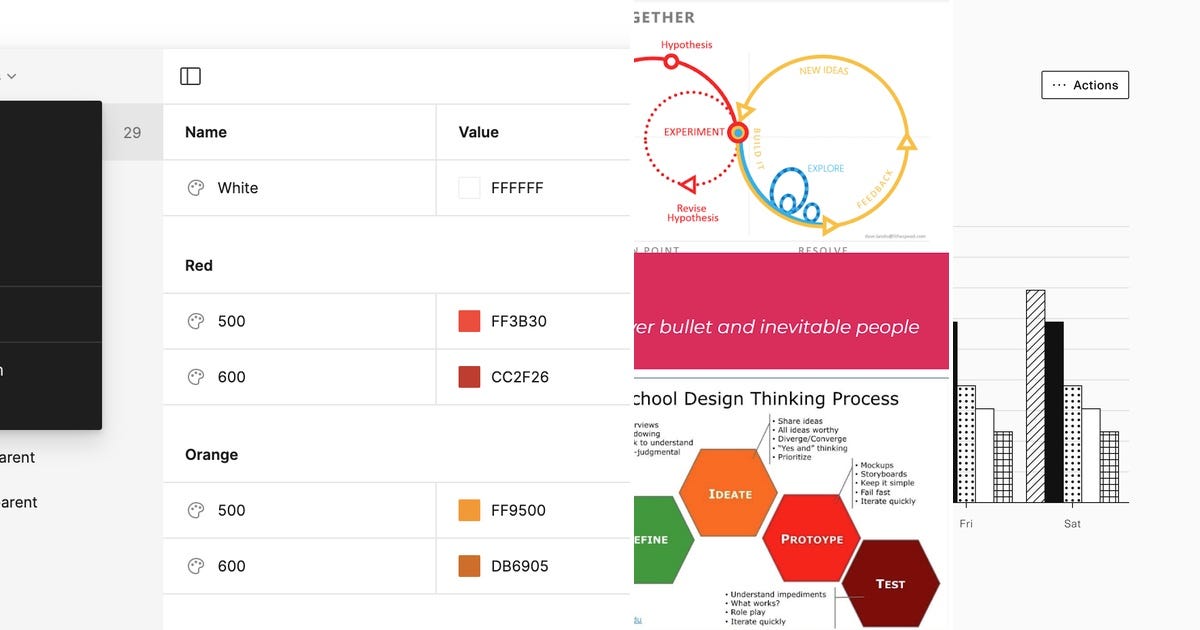Toggle the sidebar panel icon
Image resolution: width=1200 pixels, height=630 pixels.
click(x=190, y=76)
